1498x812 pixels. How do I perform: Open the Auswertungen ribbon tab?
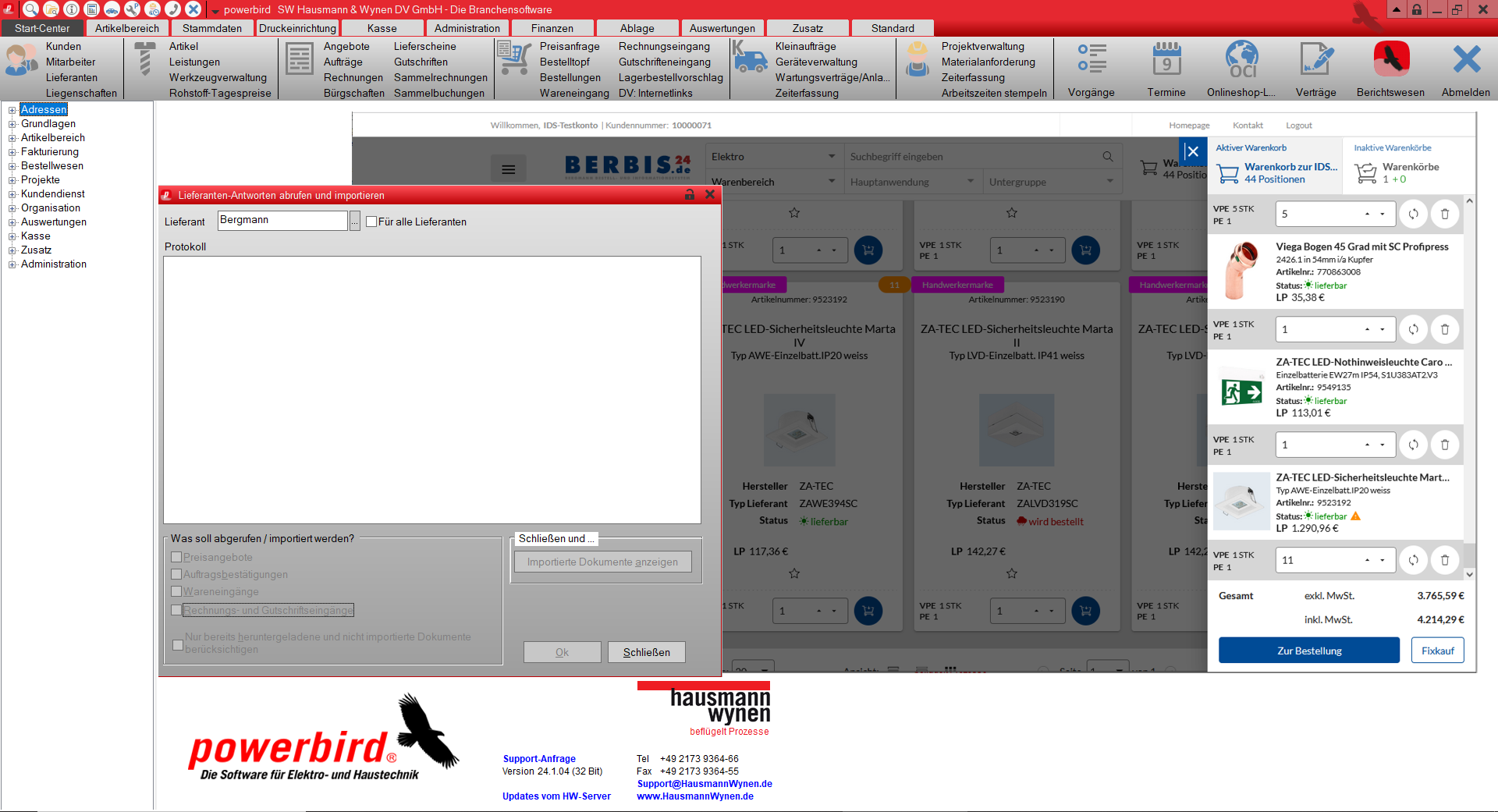722,28
